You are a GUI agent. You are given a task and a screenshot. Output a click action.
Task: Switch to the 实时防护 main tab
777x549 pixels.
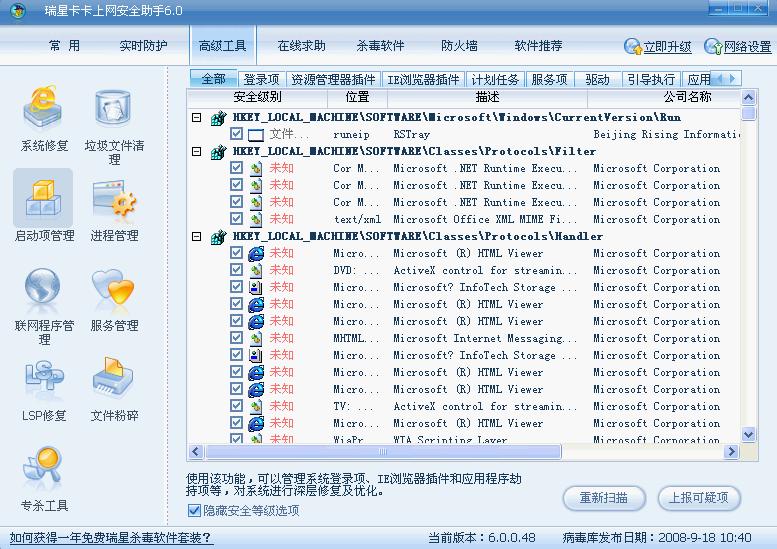click(144, 46)
